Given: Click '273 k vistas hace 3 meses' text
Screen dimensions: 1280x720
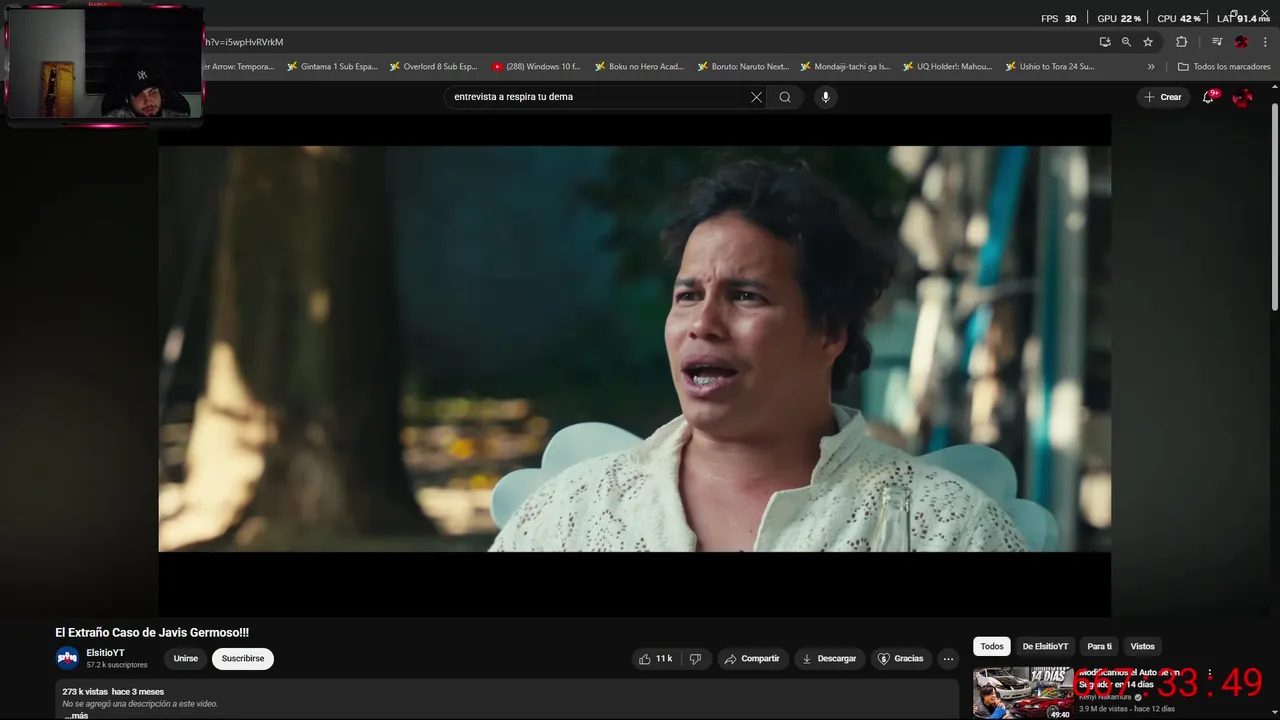Looking at the screenshot, I should (113, 692).
